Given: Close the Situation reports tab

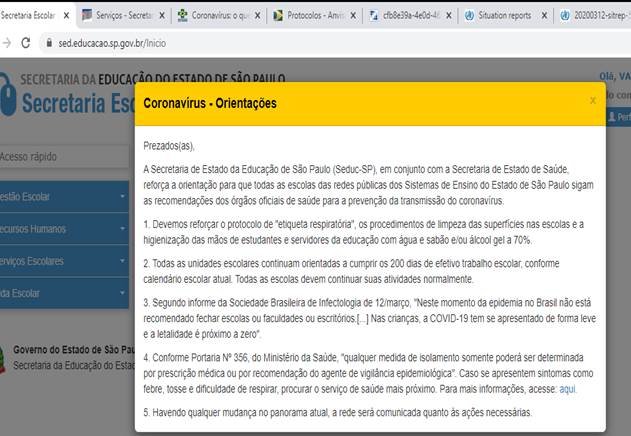Looking at the screenshot, I should tap(544, 15).
